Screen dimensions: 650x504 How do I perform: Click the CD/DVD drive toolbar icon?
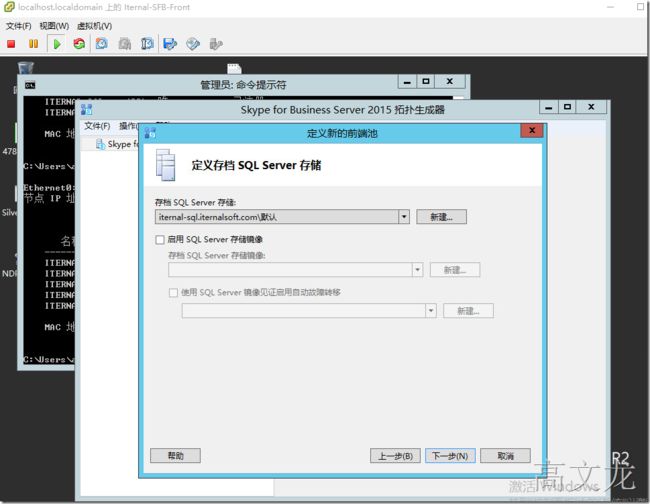[193, 44]
